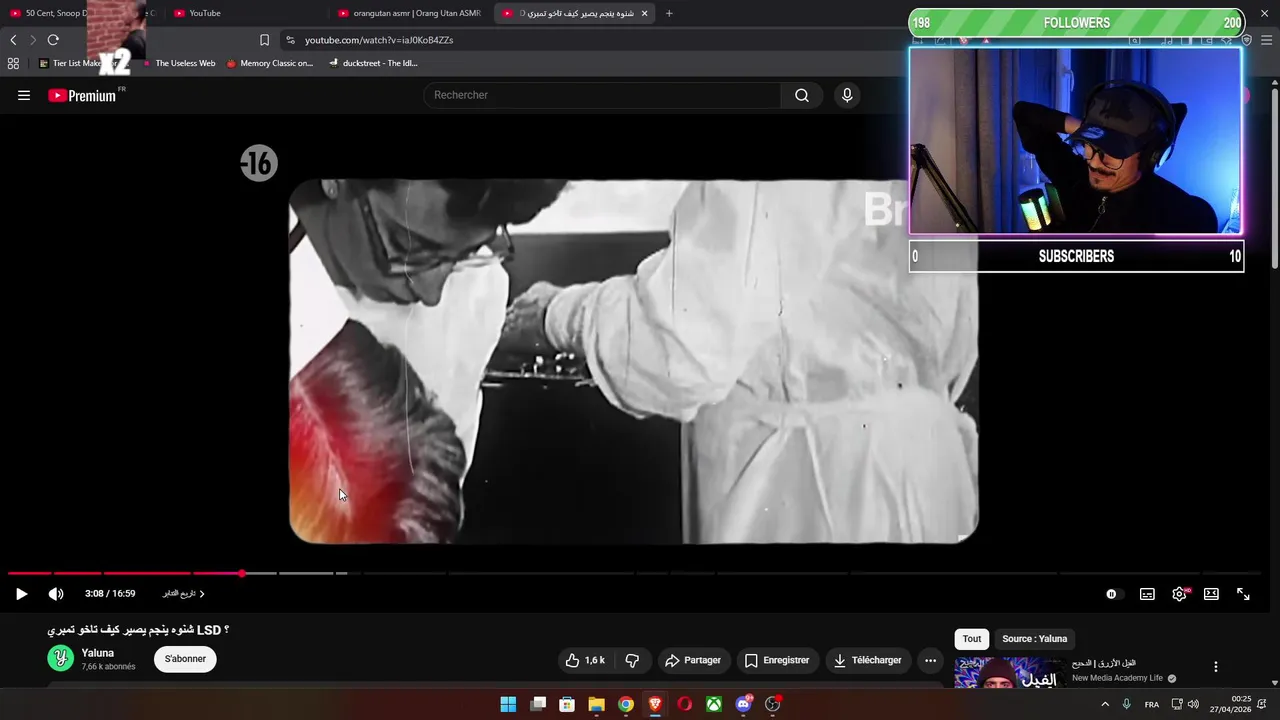
Task: Open the New Media Academy Life suggested thumbnail
Action: pos(1008,673)
